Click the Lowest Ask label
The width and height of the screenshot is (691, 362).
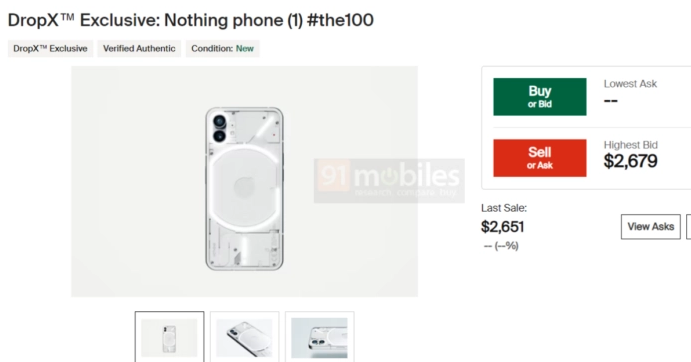pyautogui.click(x=630, y=84)
